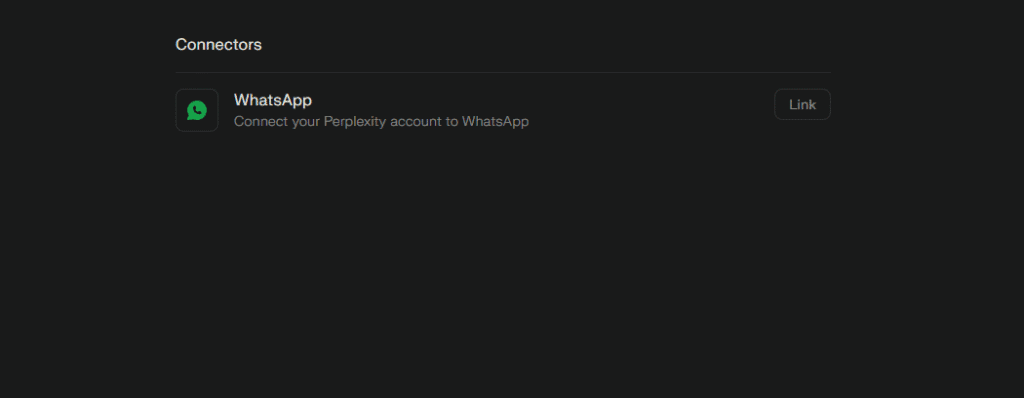Tap the rounded square WhatsApp icon box
Image resolution: width=1024 pixels, height=398 pixels.
pyautogui.click(x=197, y=110)
